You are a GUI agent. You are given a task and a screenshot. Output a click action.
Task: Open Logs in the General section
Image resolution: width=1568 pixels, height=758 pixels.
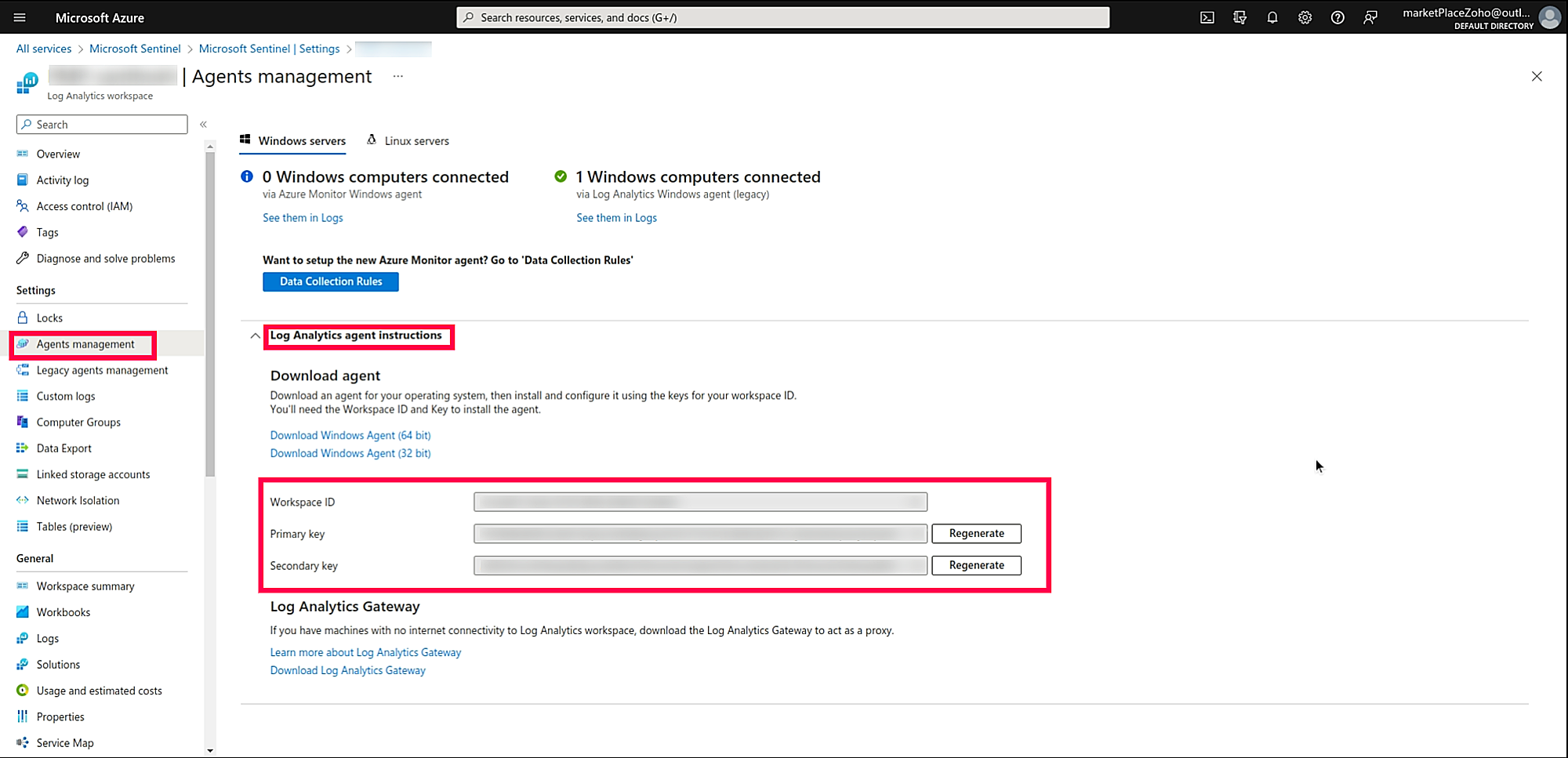48,638
